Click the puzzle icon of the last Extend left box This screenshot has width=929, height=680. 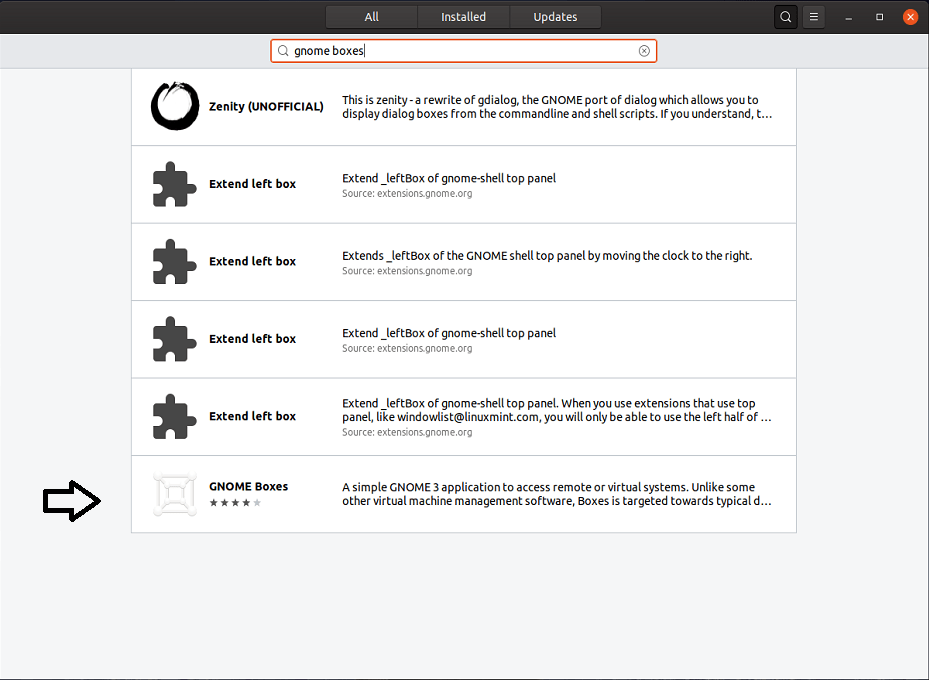coord(174,416)
